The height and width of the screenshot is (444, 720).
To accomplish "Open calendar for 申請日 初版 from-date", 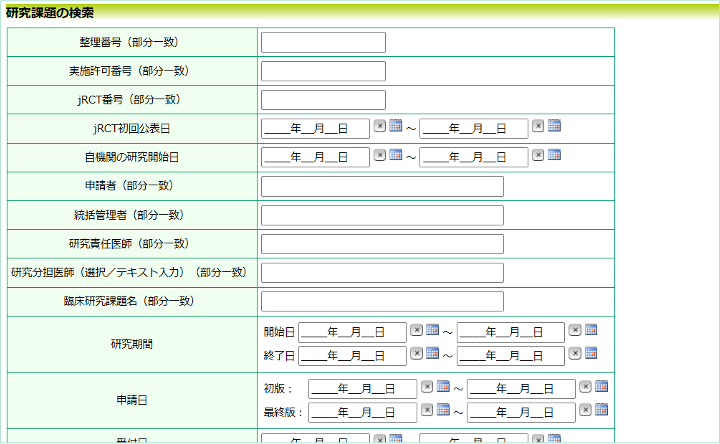I will [x=442, y=386].
